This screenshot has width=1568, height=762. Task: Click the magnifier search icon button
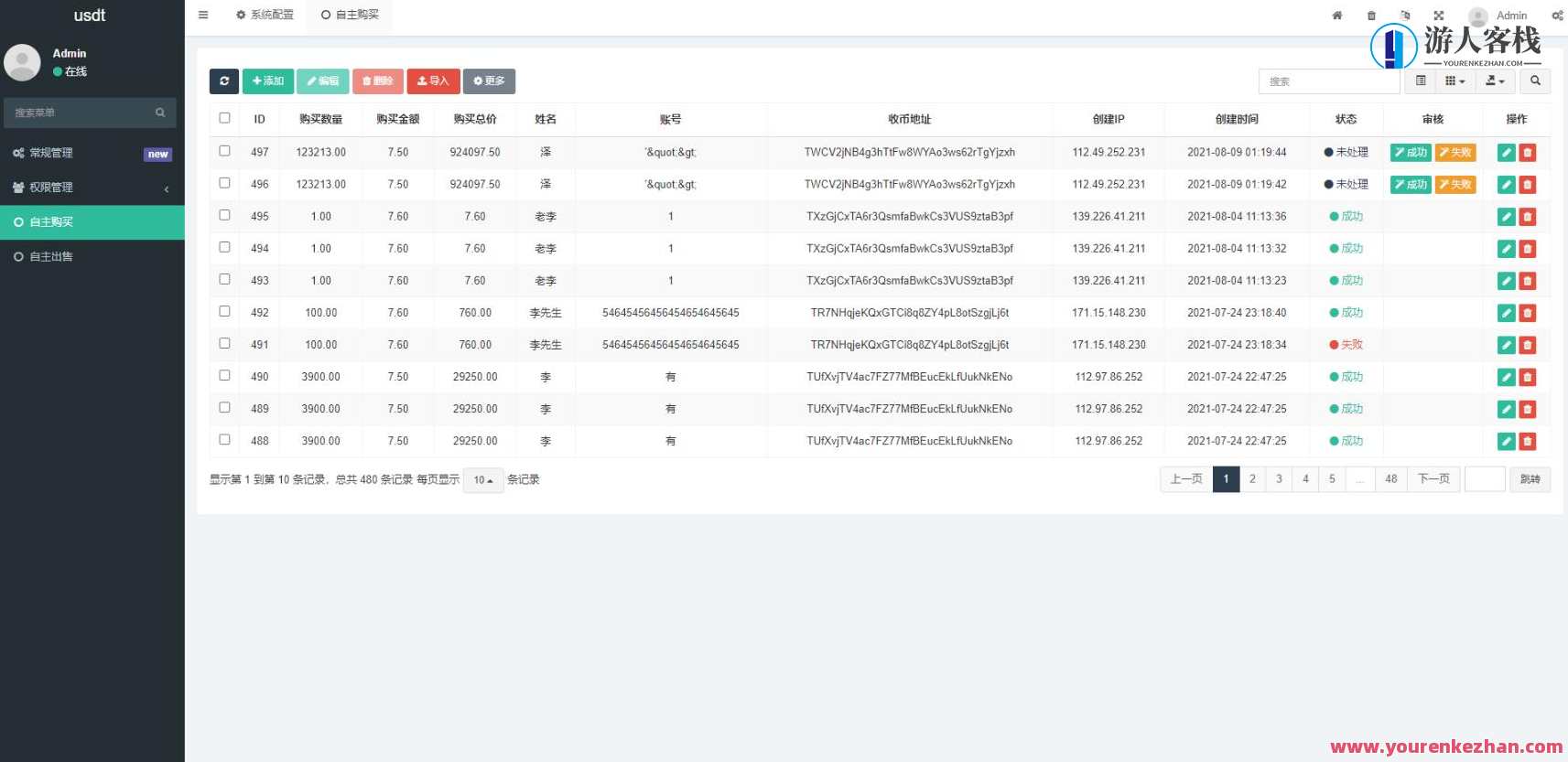[1535, 81]
